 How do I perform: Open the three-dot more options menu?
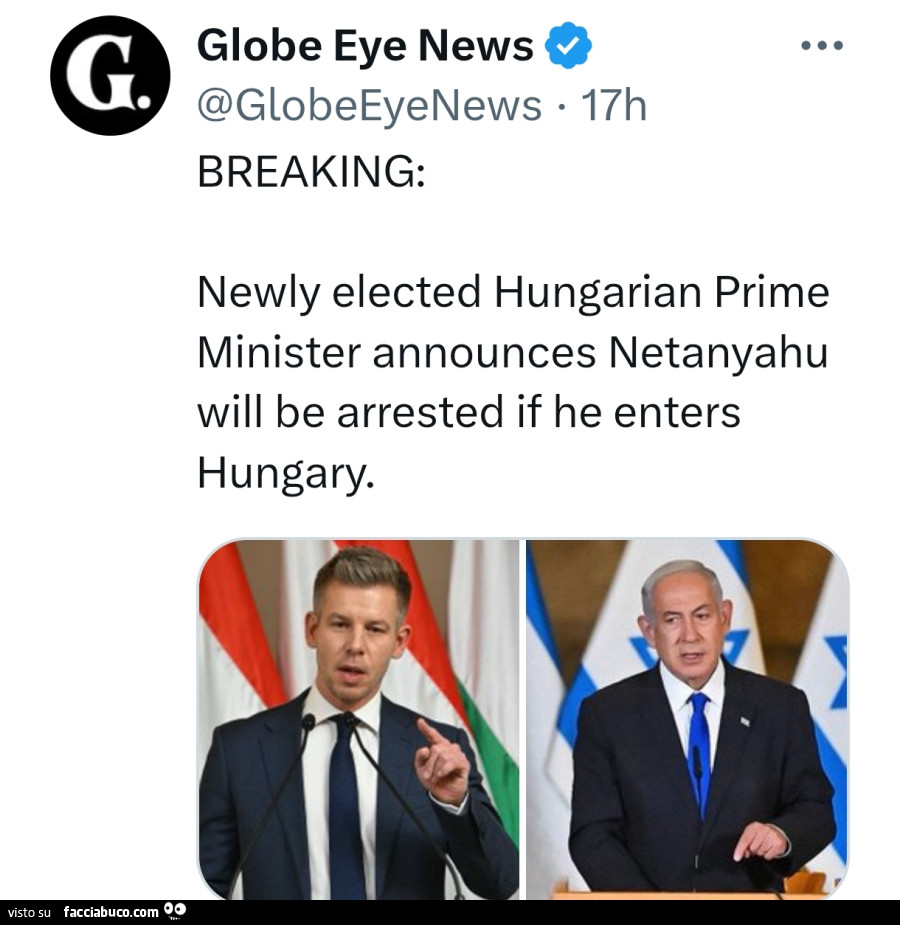(823, 46)
